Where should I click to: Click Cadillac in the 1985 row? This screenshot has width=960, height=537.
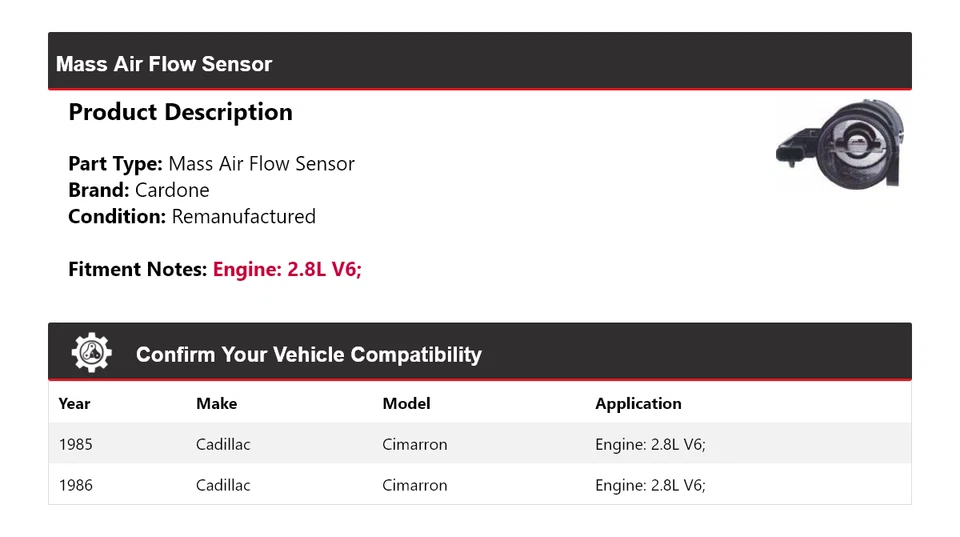(223, 444)
